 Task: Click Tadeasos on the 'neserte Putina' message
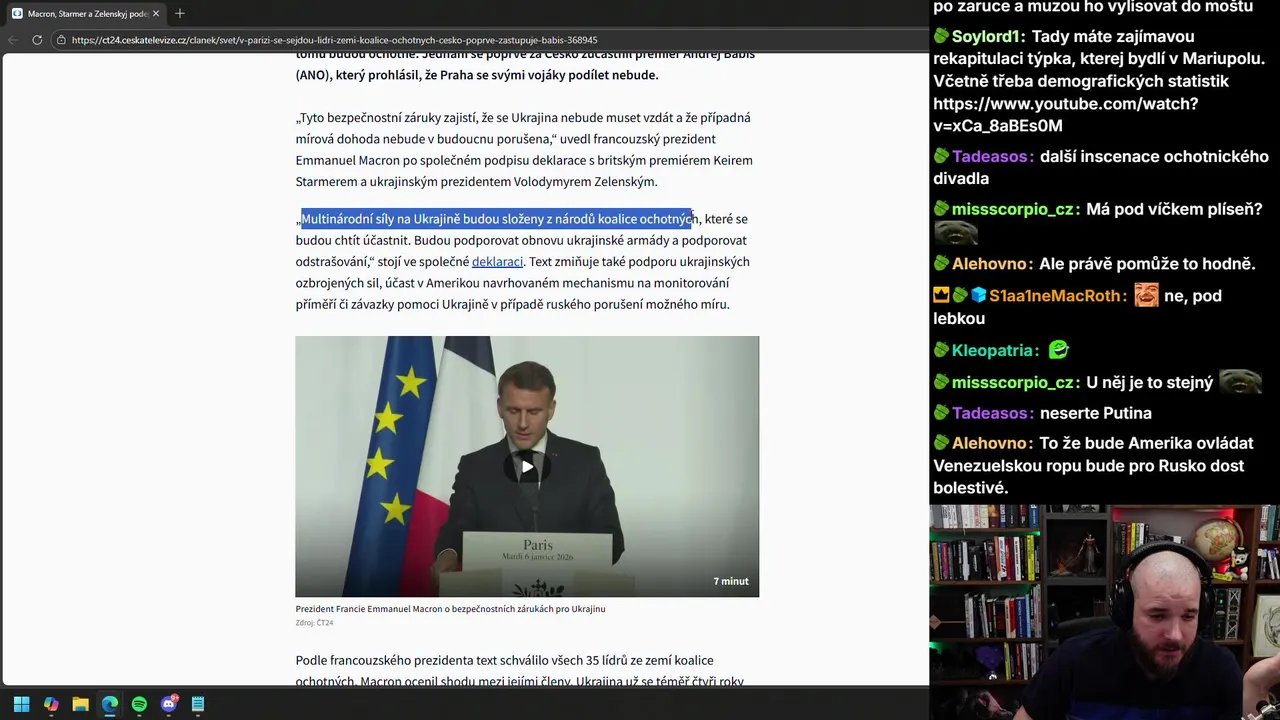tap(991, 413)
